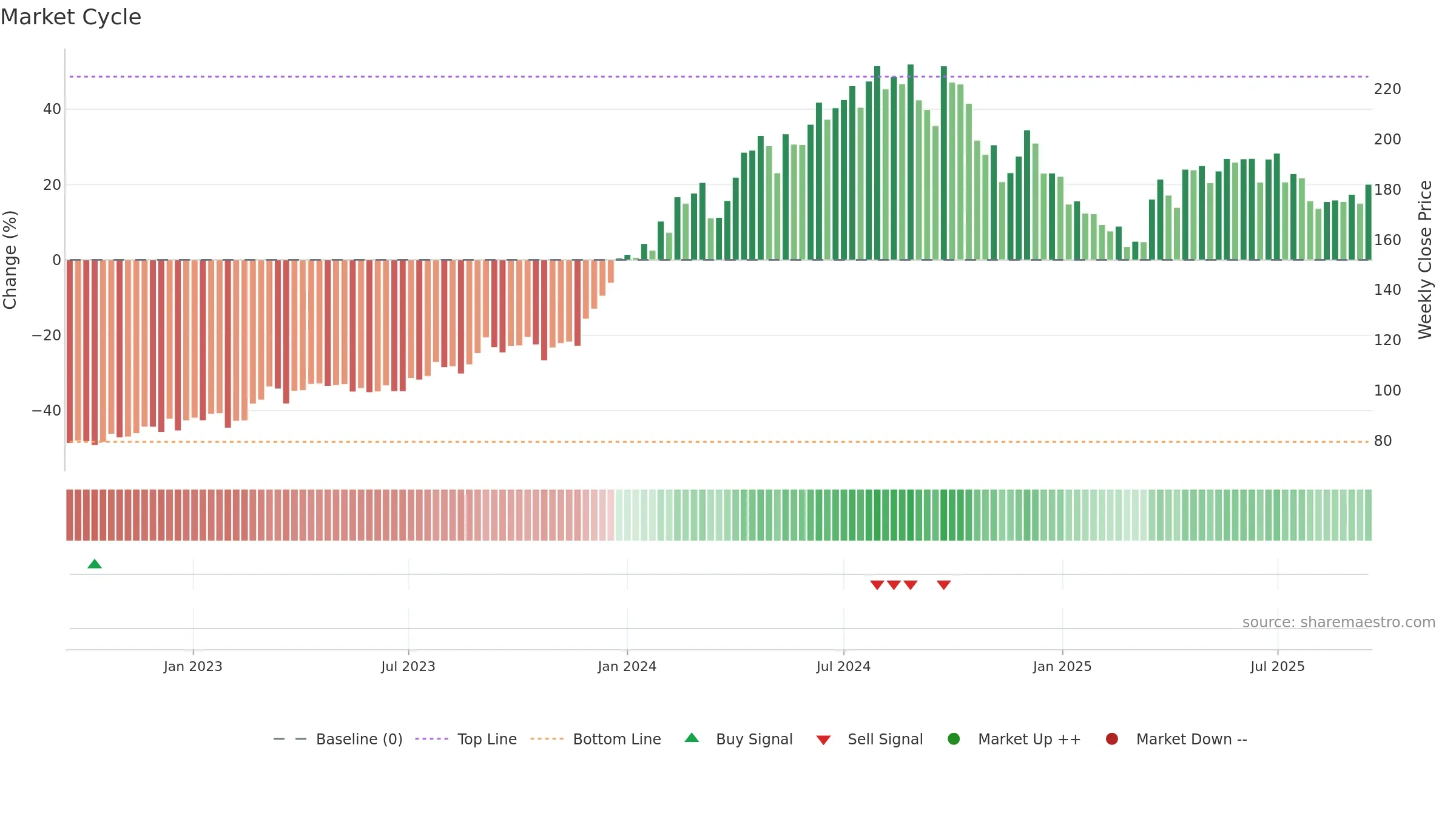Toggle the Top Line legend entry
1456x819 pixels.
coord(466,739)
